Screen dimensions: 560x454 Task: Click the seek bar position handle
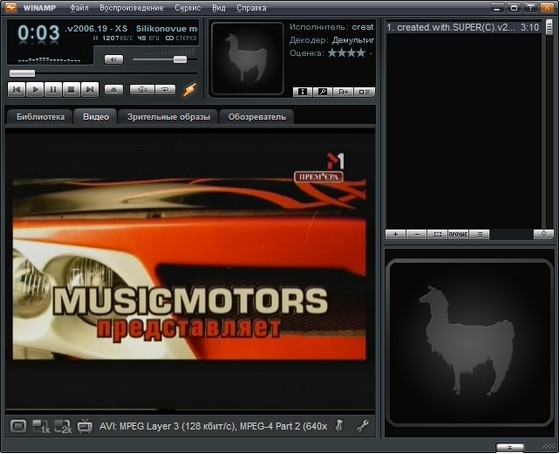(22, 74)
